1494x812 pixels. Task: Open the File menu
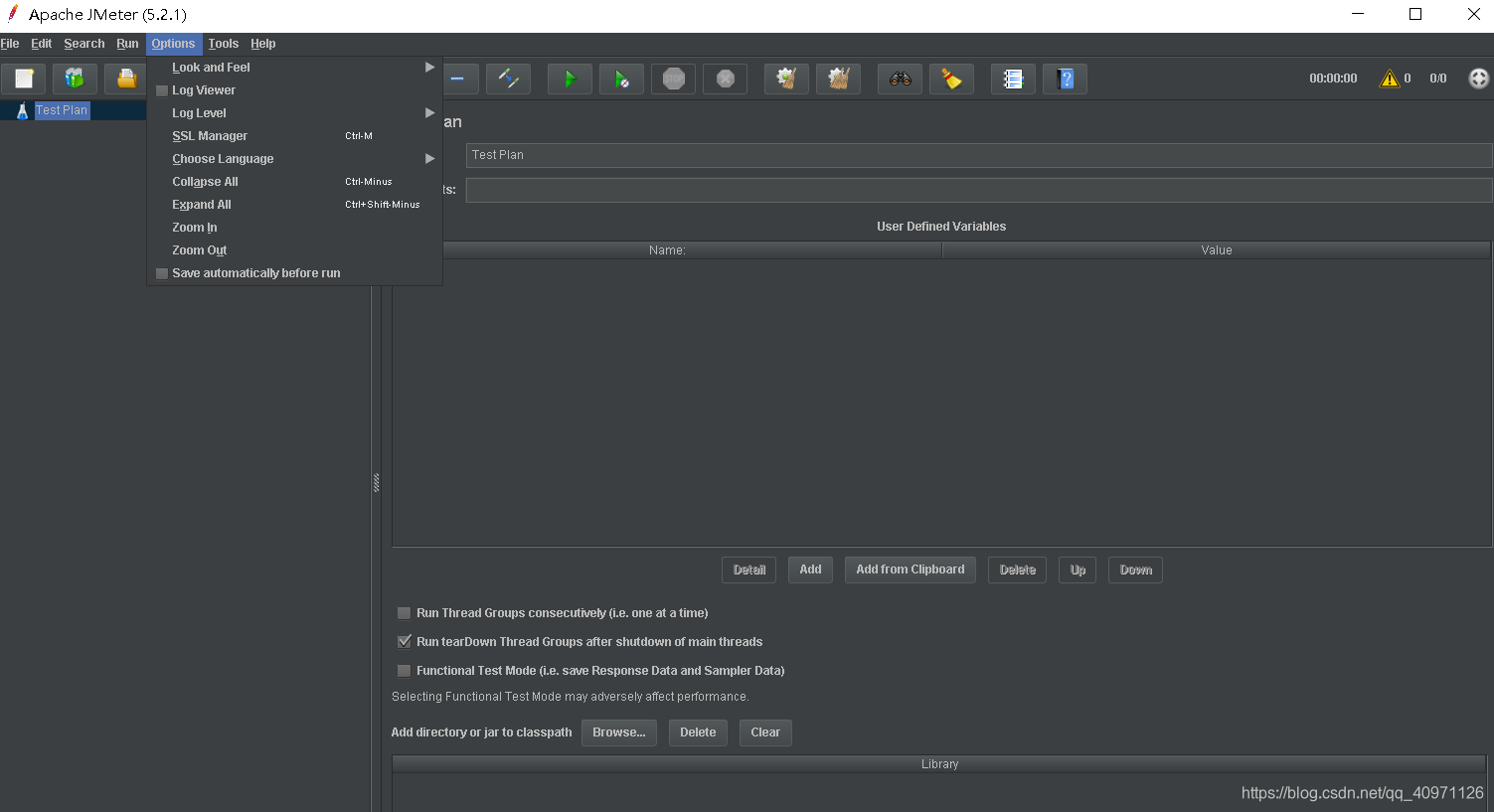10,44
